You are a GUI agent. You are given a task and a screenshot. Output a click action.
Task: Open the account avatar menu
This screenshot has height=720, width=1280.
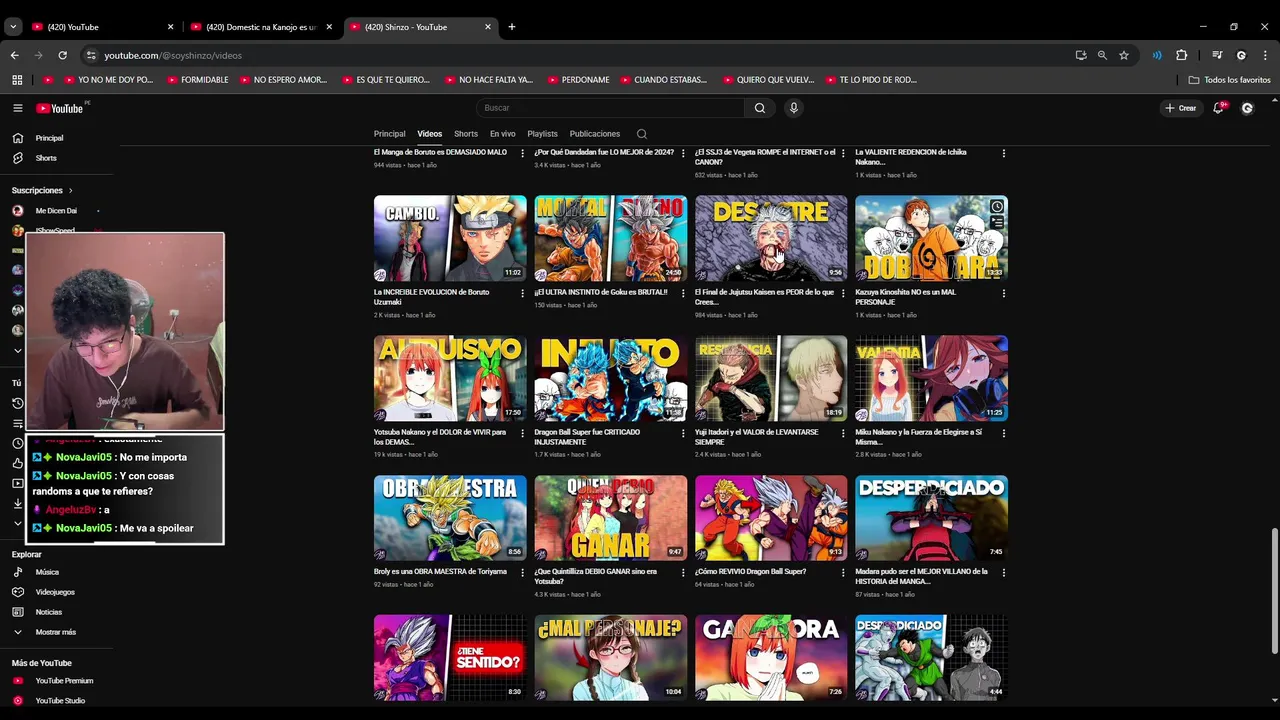[x=1247, y=108]
